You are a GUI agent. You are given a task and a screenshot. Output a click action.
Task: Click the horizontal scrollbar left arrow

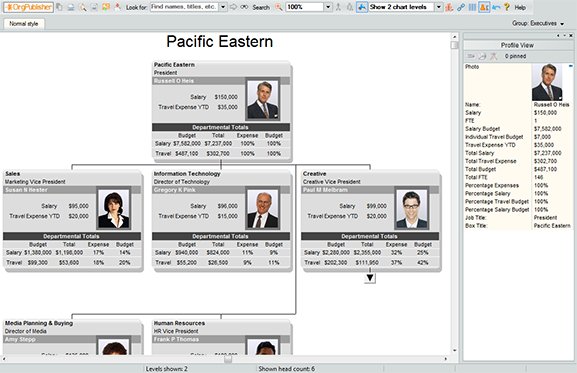pos(4,359)
